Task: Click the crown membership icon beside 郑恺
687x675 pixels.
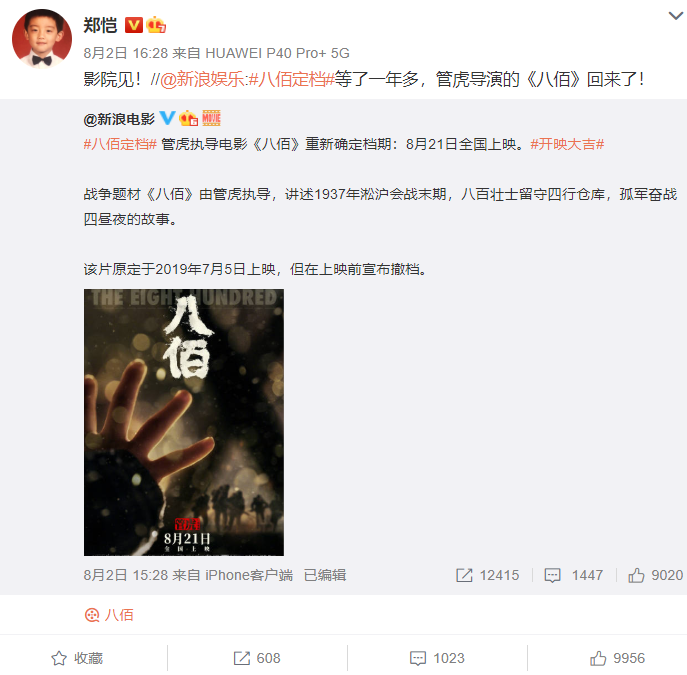Action: pos(156,25)
